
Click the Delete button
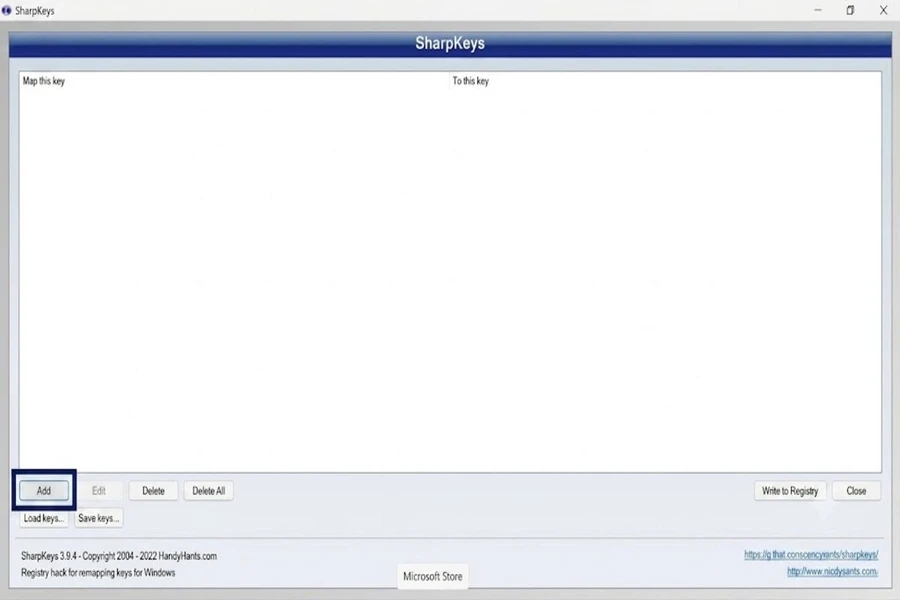coord(153,491)
